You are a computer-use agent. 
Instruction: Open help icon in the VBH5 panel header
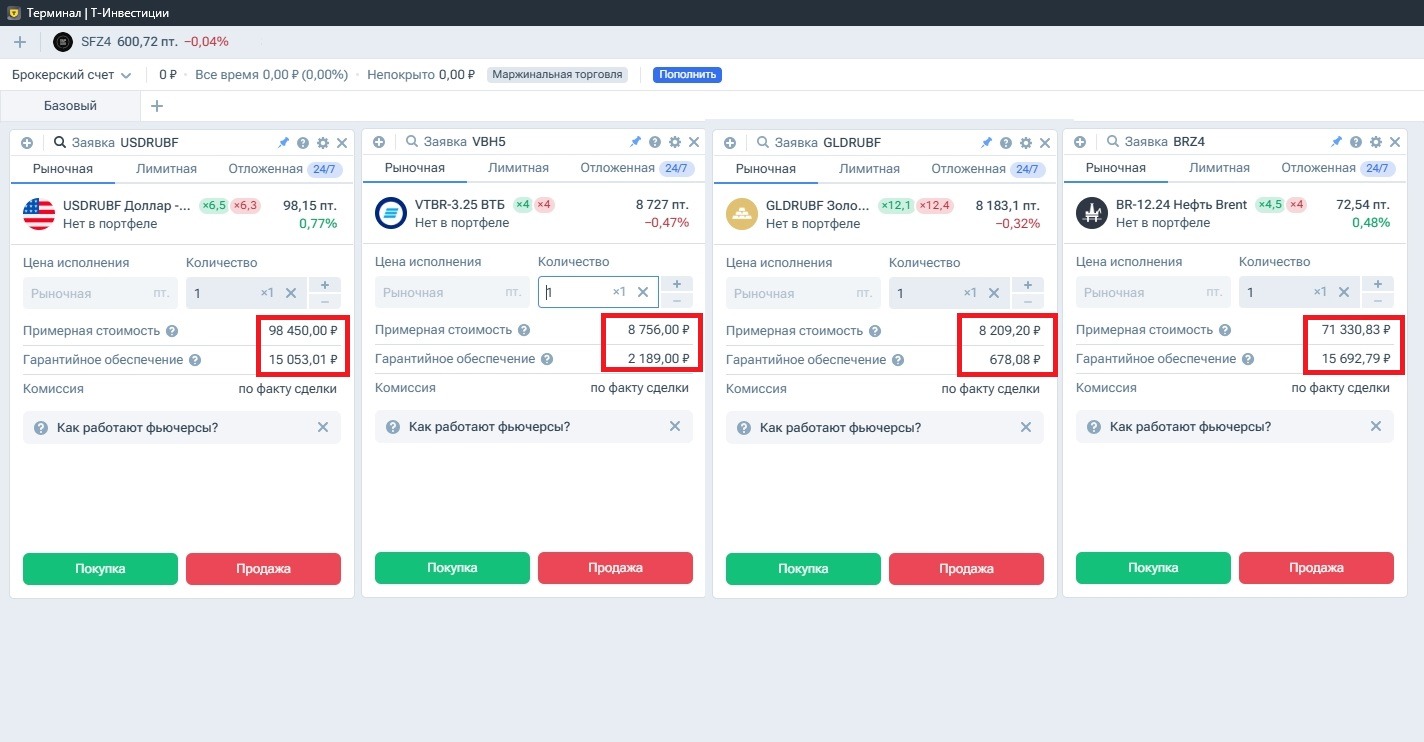click(x=655, y=142)
